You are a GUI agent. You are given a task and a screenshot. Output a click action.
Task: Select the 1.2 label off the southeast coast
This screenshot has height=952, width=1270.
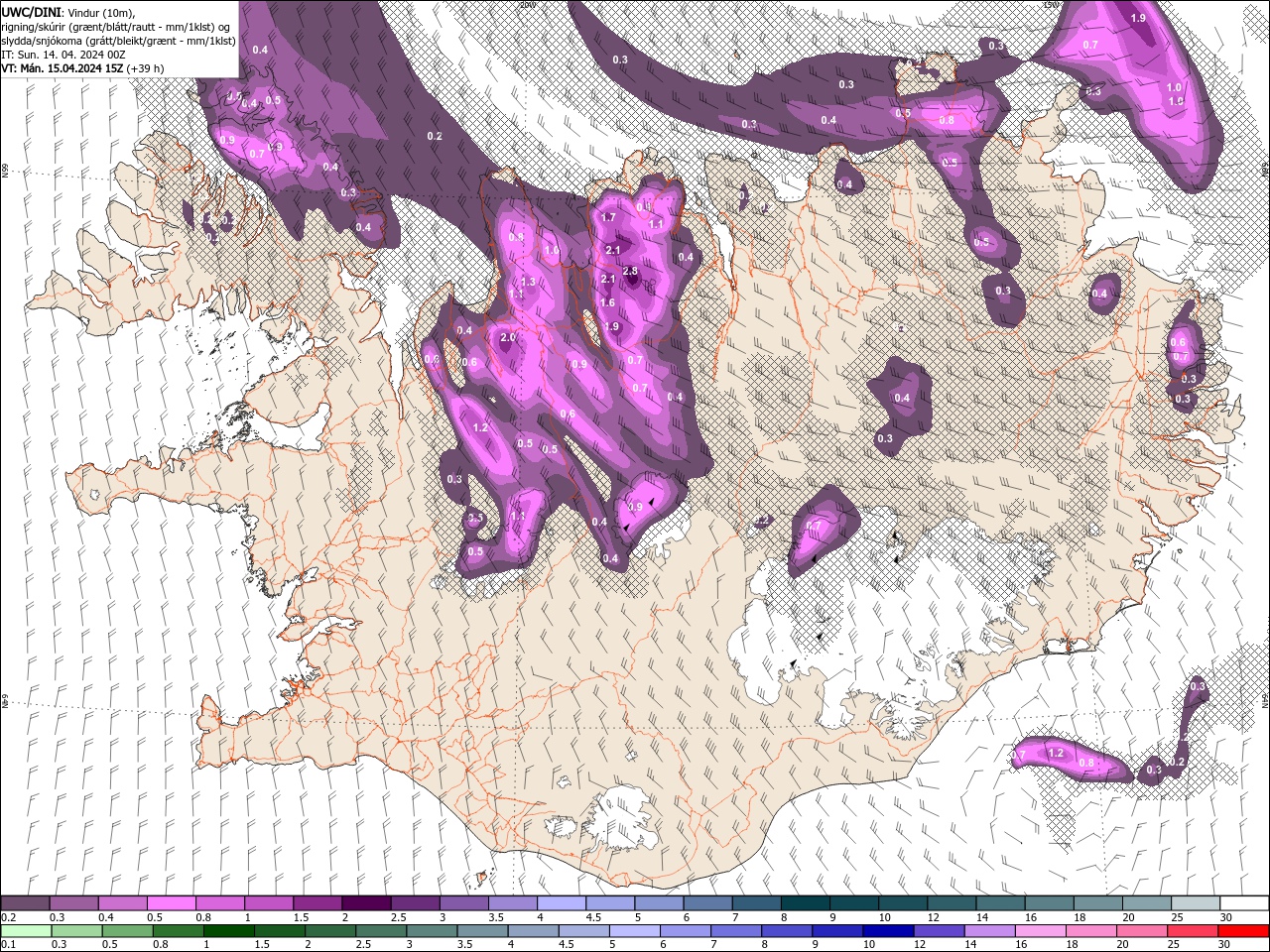[x=1056, y=754]
